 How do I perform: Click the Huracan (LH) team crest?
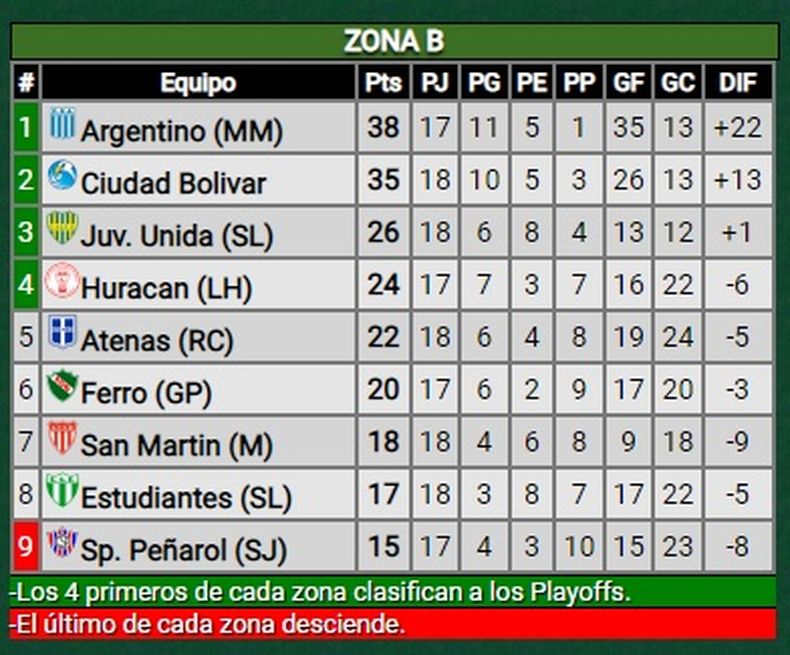pos(62,281)
